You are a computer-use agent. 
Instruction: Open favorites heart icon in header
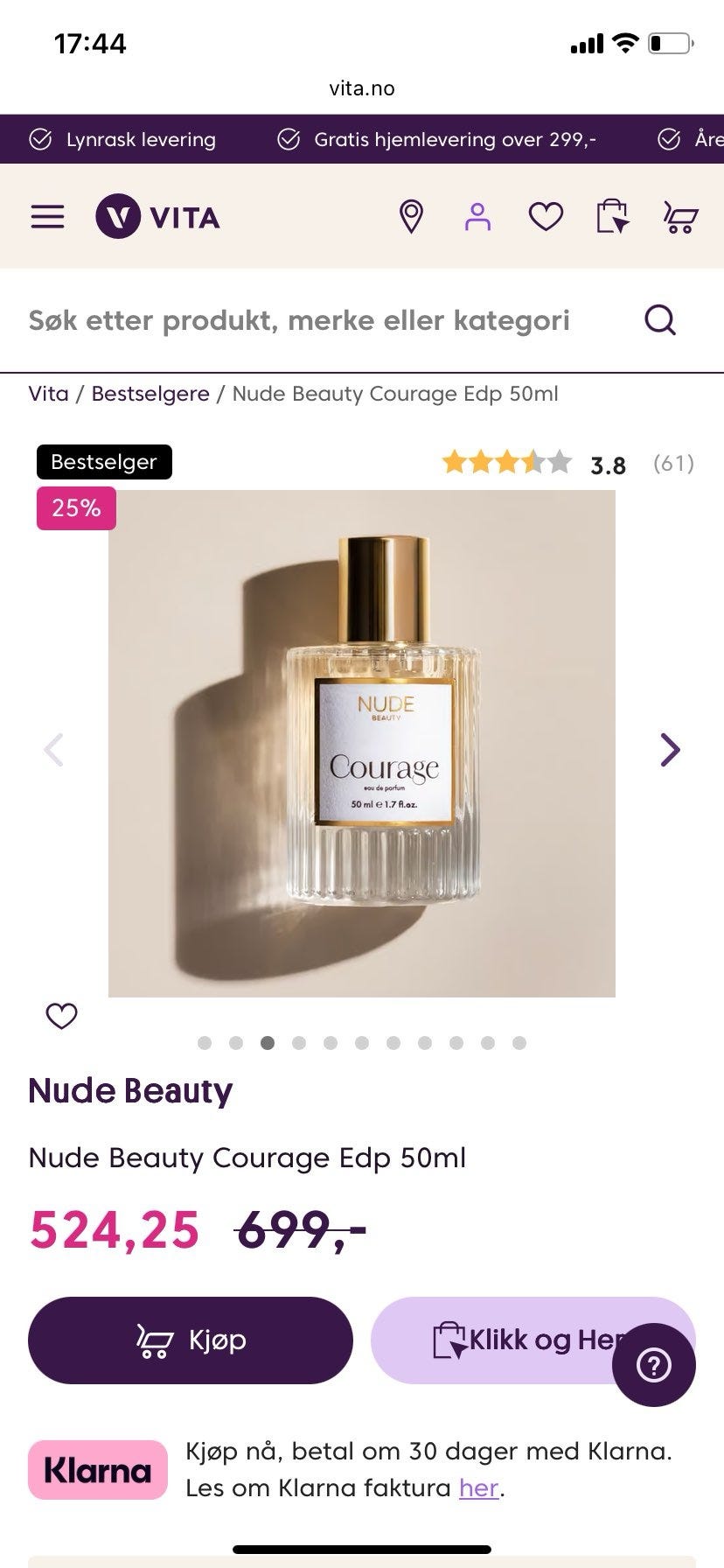[x=546, y=217]
